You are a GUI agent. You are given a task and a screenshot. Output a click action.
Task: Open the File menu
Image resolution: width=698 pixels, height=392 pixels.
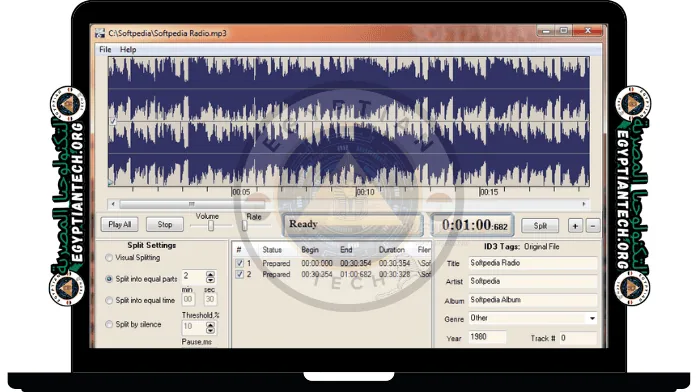105,49
